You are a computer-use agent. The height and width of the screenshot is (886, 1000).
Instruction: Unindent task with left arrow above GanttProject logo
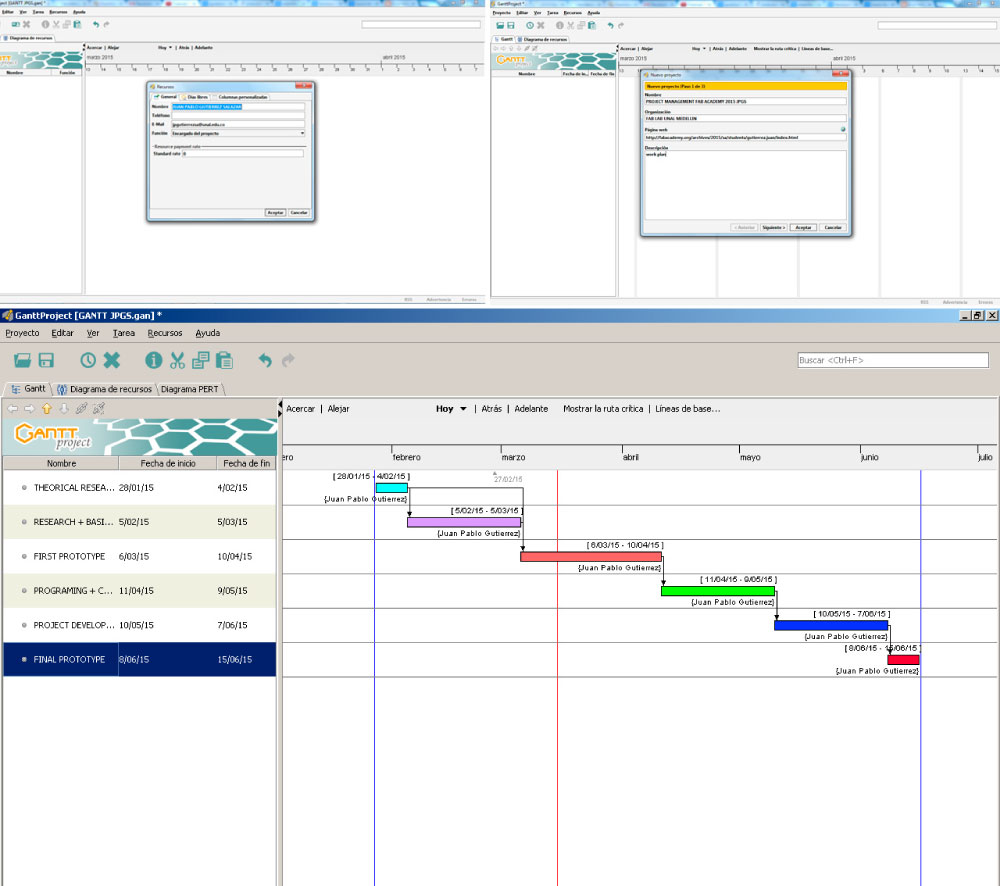click(13, 409)
